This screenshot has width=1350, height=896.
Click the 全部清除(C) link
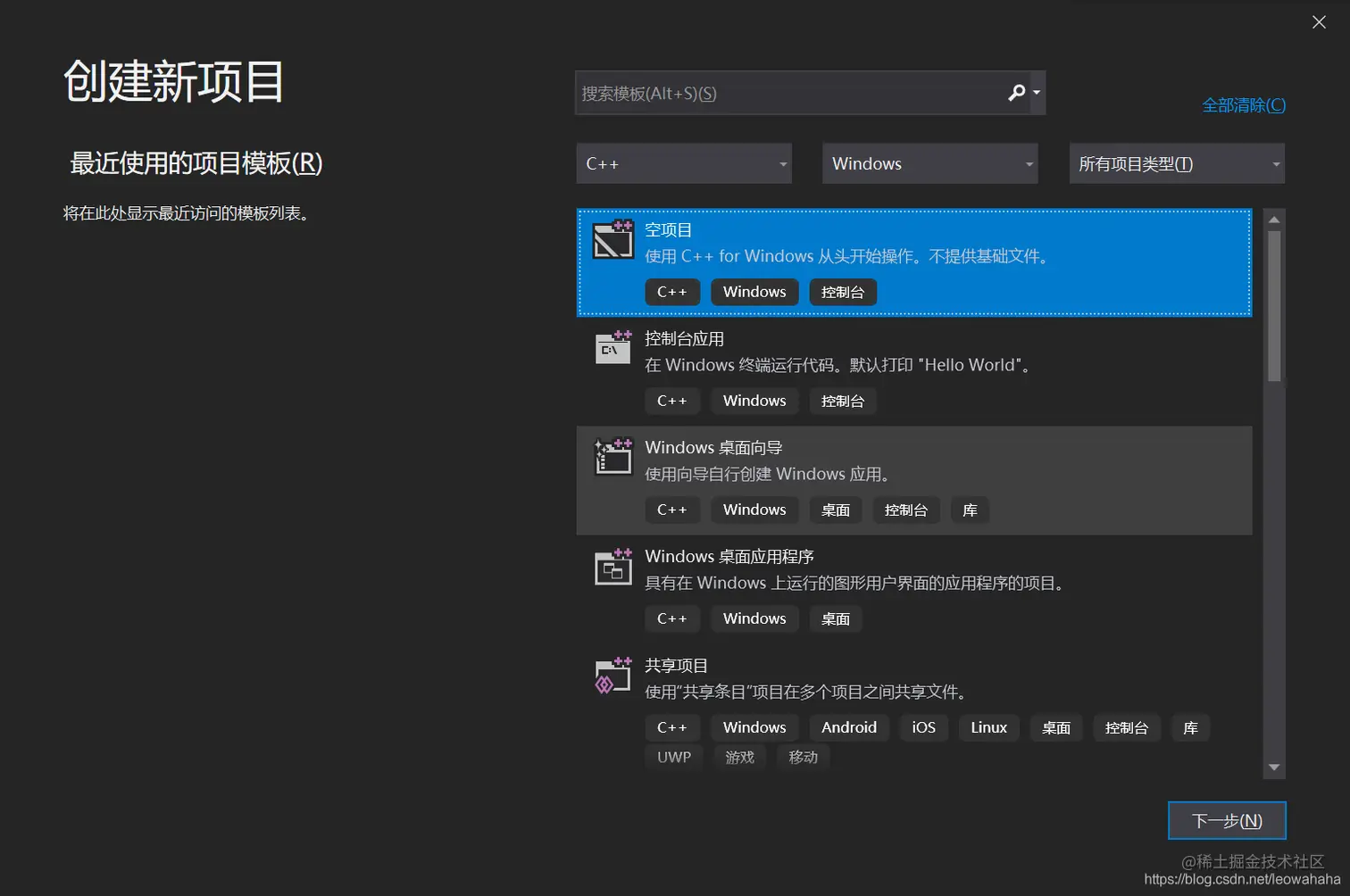pos(1243,104)
